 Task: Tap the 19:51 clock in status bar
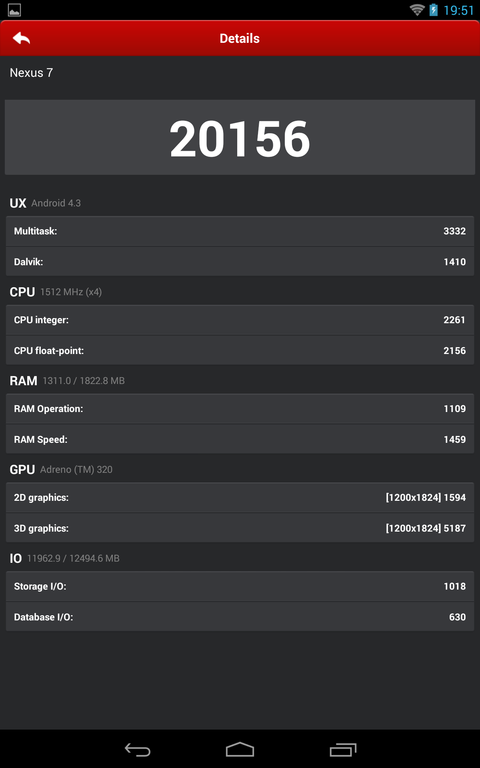click(458, 10)
